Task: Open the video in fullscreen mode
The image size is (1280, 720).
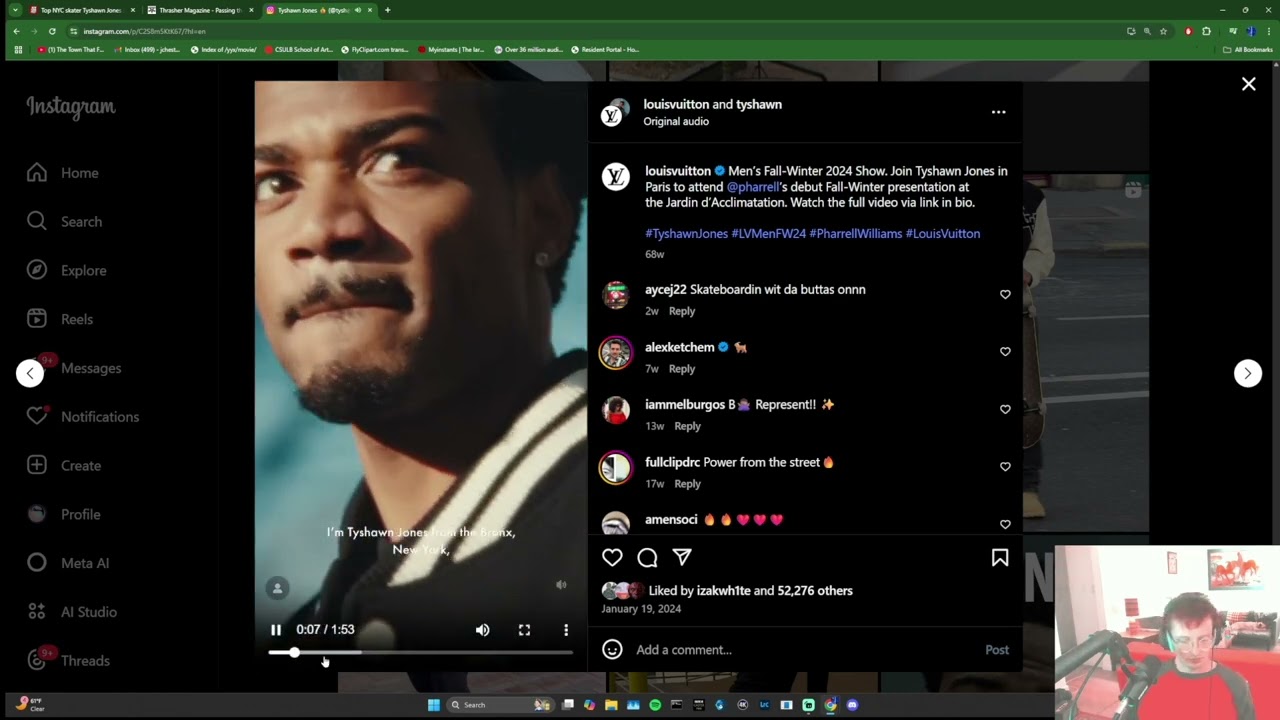Action: (x=524, y=630)
